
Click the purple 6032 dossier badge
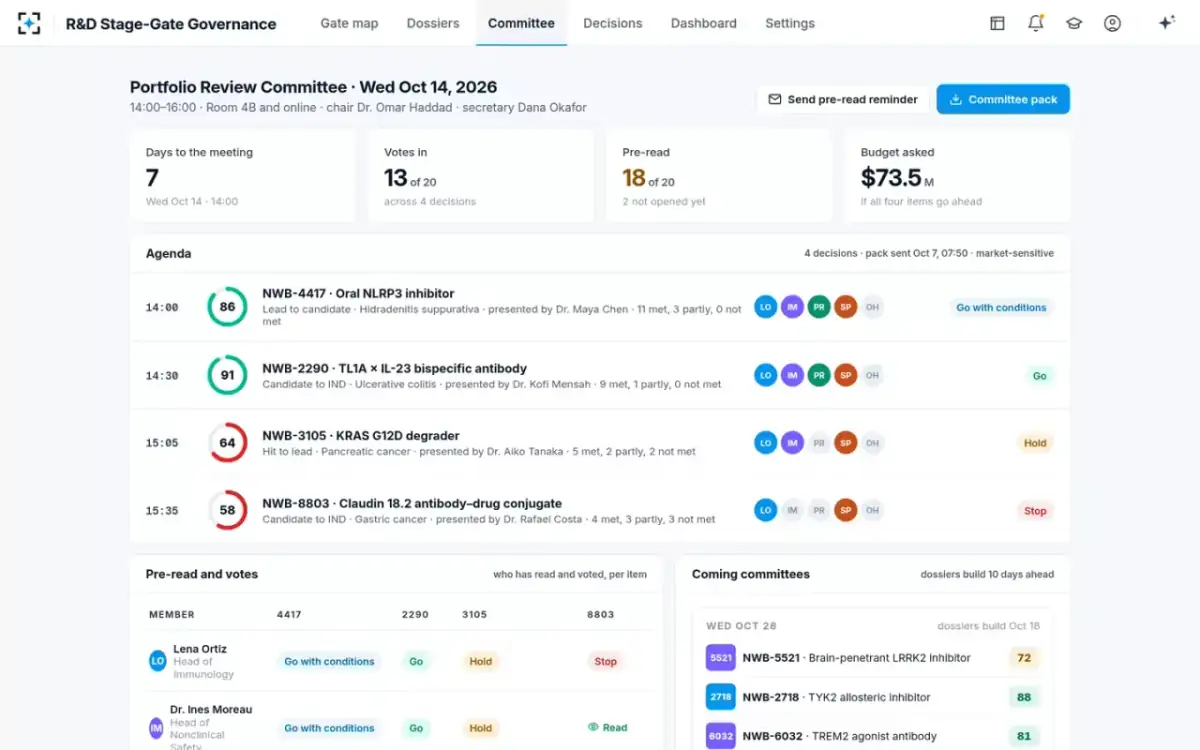pyautogui.click(x=721, y=736)
